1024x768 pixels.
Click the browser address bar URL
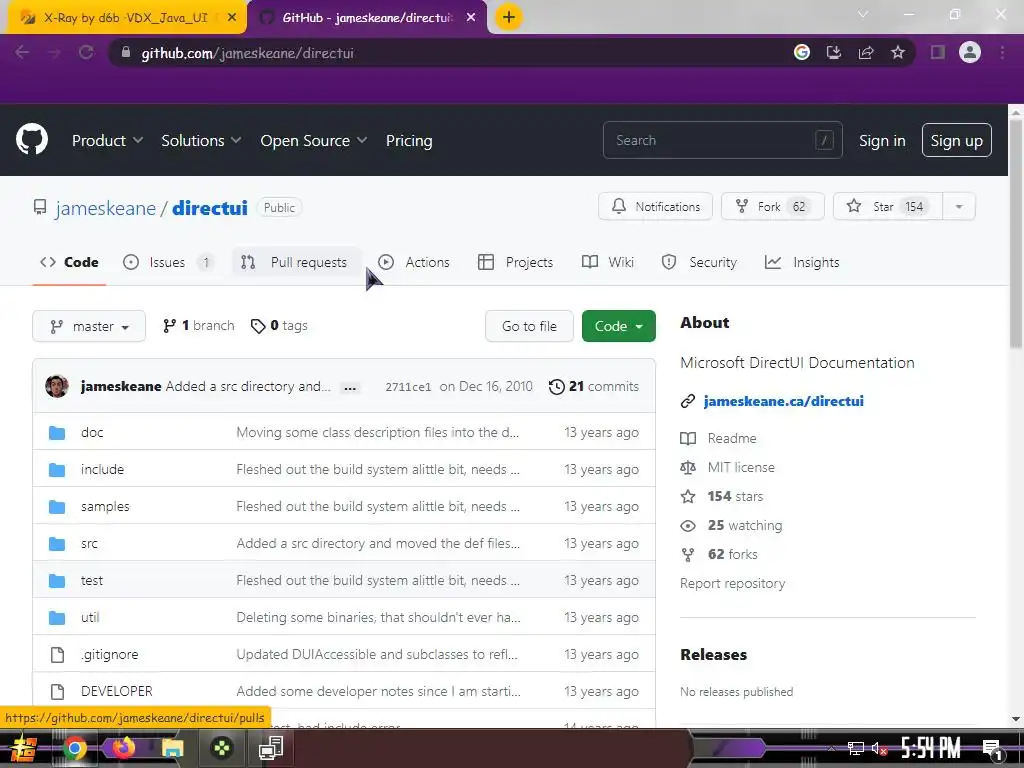pyautogui.click(x=248, y=53)
